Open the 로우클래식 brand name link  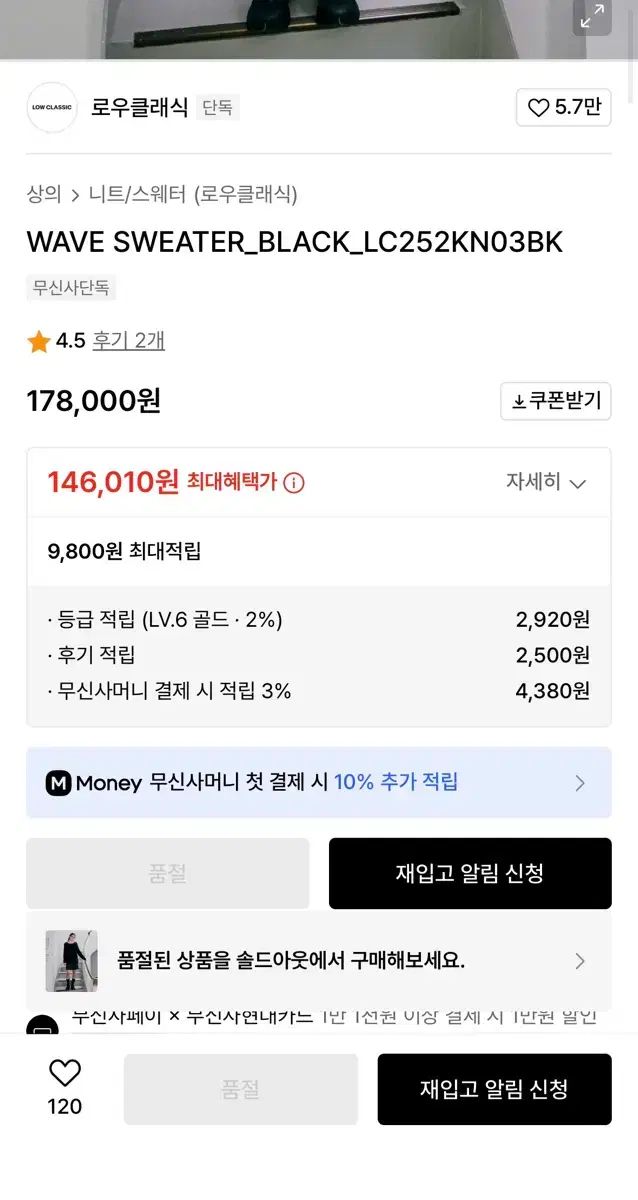point(140,108)
